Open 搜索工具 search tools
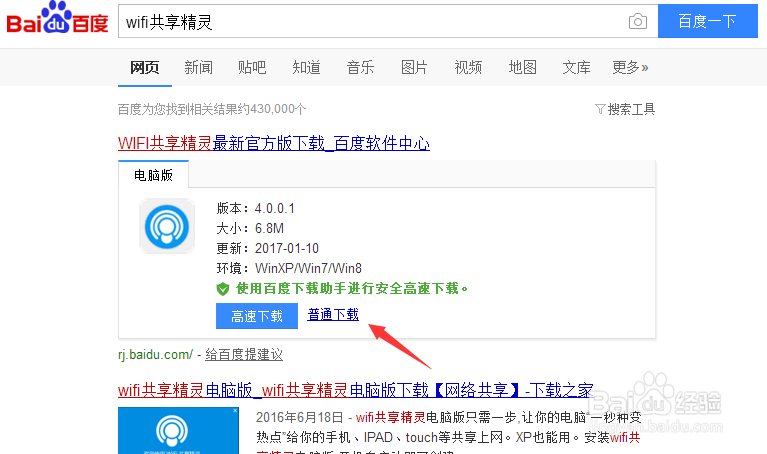The image size is (767, 454). click(631, 109)
